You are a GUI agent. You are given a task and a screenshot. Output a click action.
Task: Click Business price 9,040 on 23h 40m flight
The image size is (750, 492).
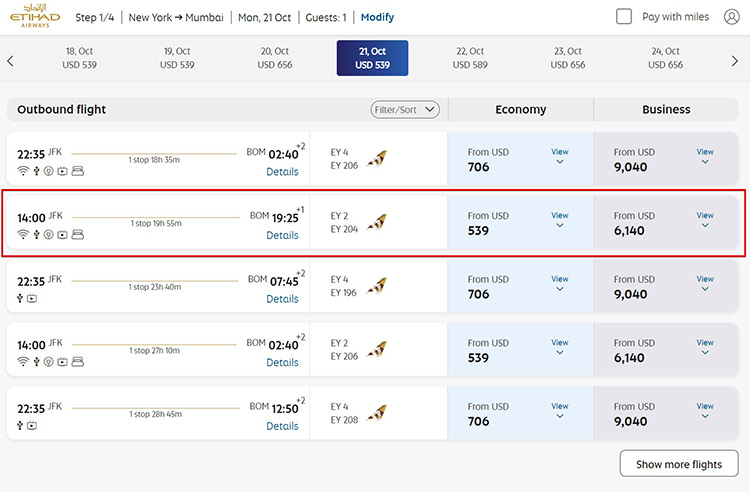point(630,294)
